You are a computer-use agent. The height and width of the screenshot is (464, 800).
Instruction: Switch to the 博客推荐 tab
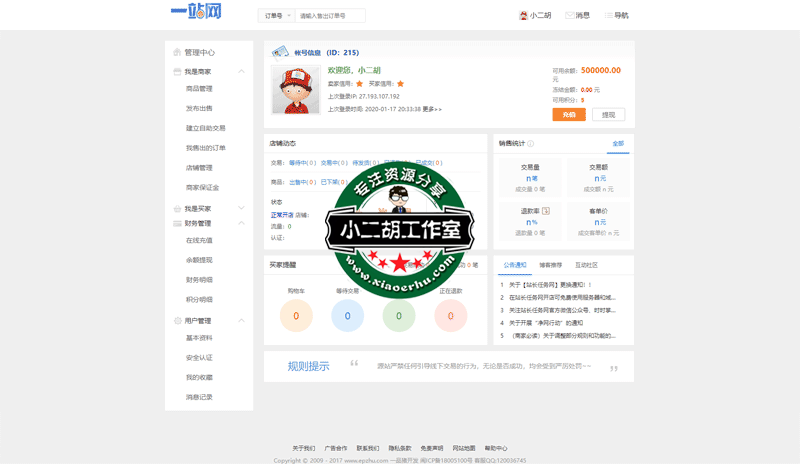pos(551,265)
